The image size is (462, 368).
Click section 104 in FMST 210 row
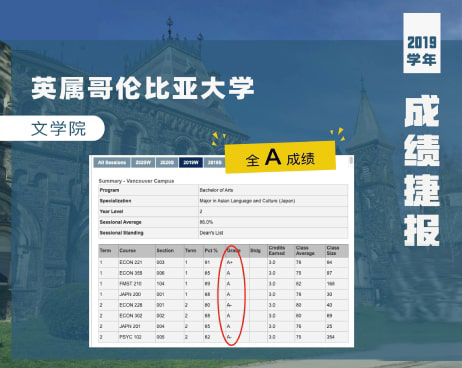point(160,284)
